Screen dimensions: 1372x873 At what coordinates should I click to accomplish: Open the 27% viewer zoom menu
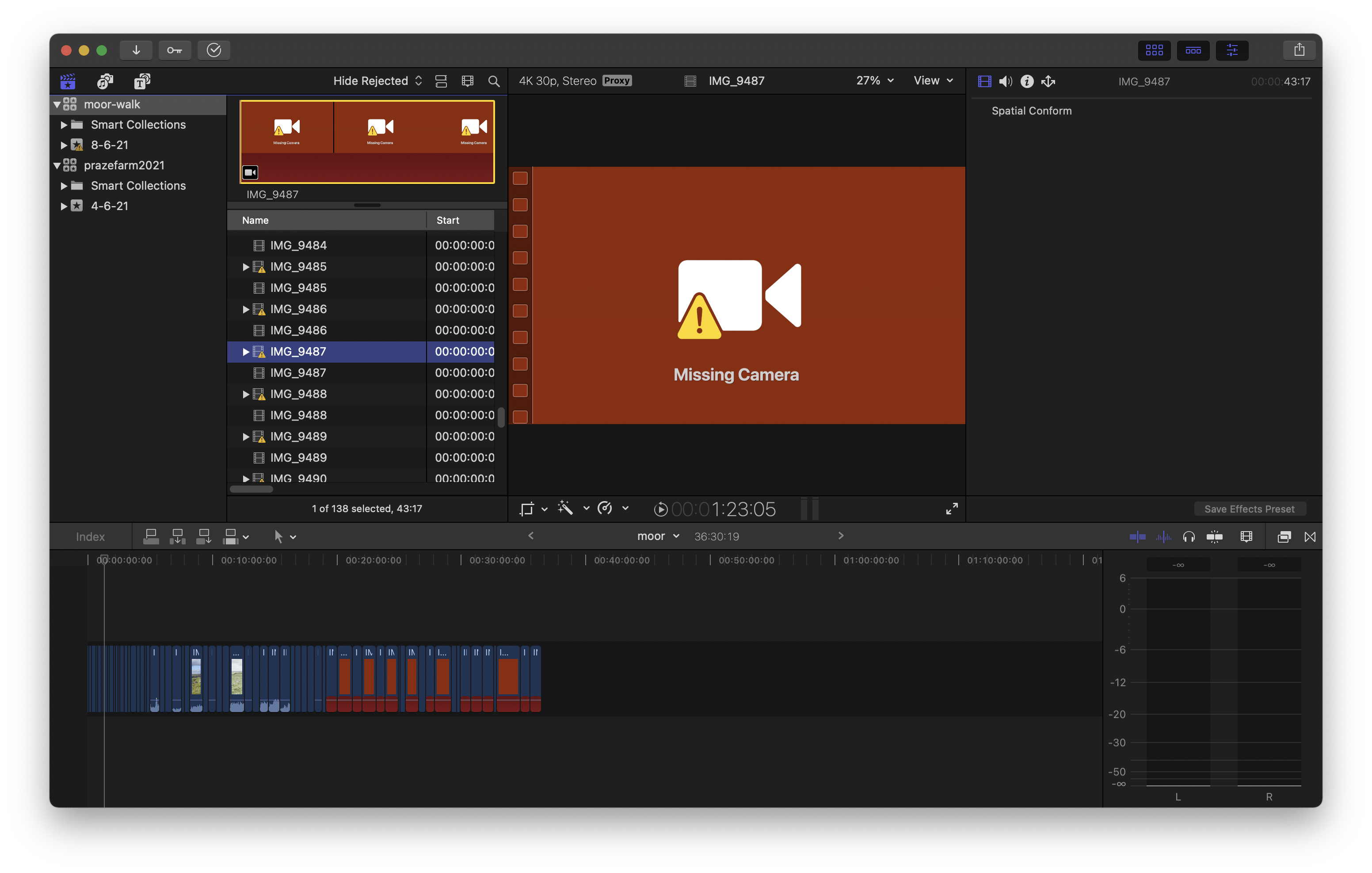tap(875, 80)
